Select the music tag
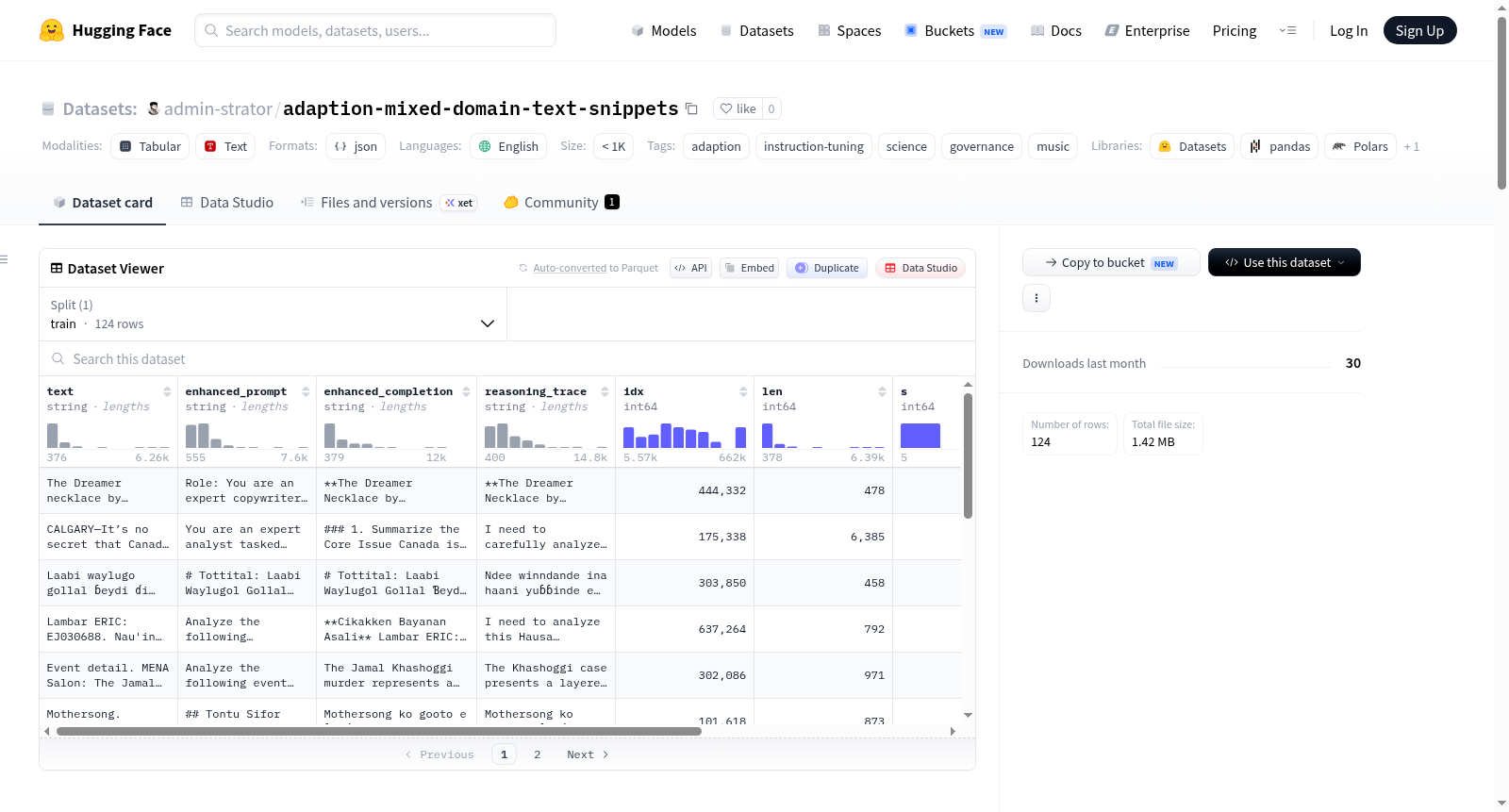 click(x=1053, y=146)
